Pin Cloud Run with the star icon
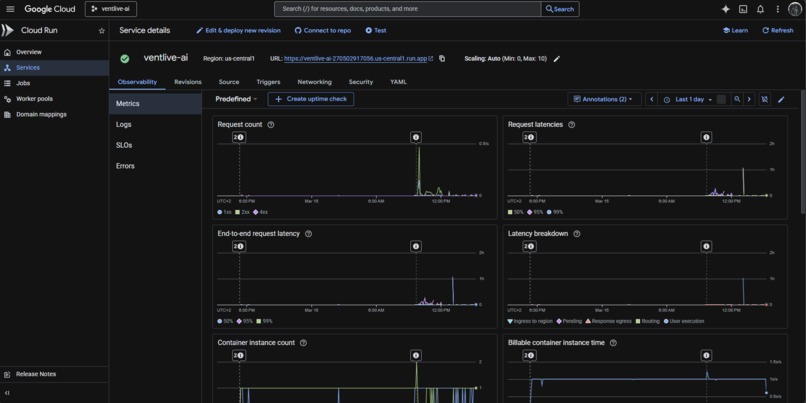The image size is (806, 403). tap(102, 31)
